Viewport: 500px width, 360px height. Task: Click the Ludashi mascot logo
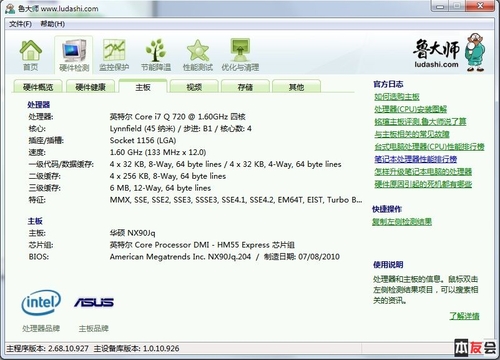tap(476, 52)
